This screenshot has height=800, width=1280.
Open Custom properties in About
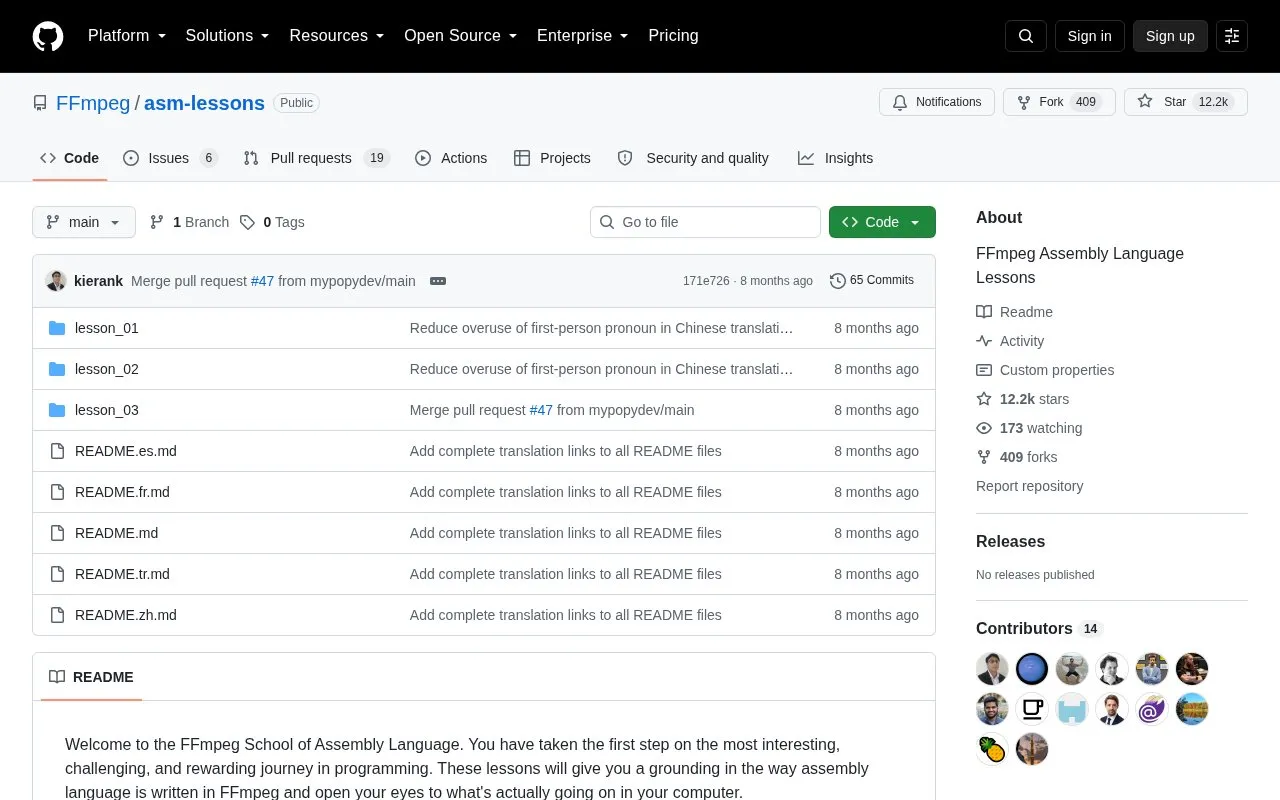[1045, 370]
